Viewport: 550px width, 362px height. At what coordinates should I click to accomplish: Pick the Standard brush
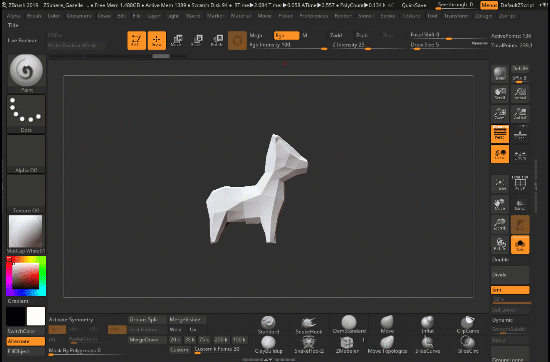268,324
